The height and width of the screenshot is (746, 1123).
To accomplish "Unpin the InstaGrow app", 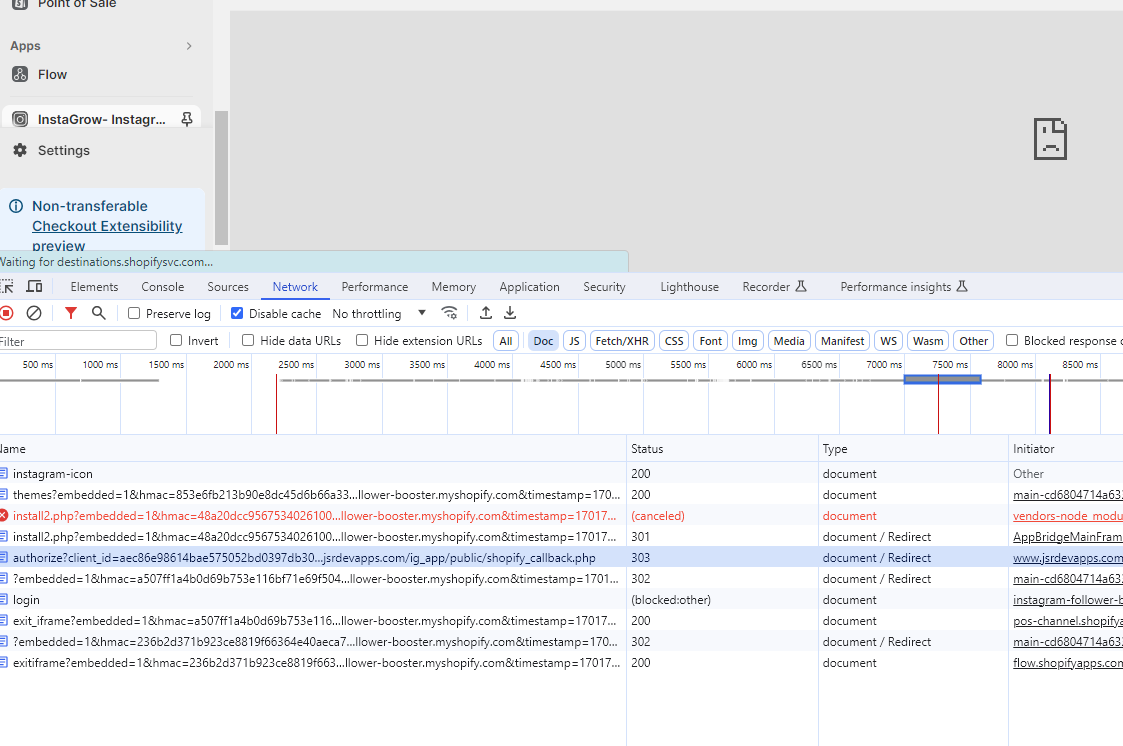I will (x=187, y=120).
